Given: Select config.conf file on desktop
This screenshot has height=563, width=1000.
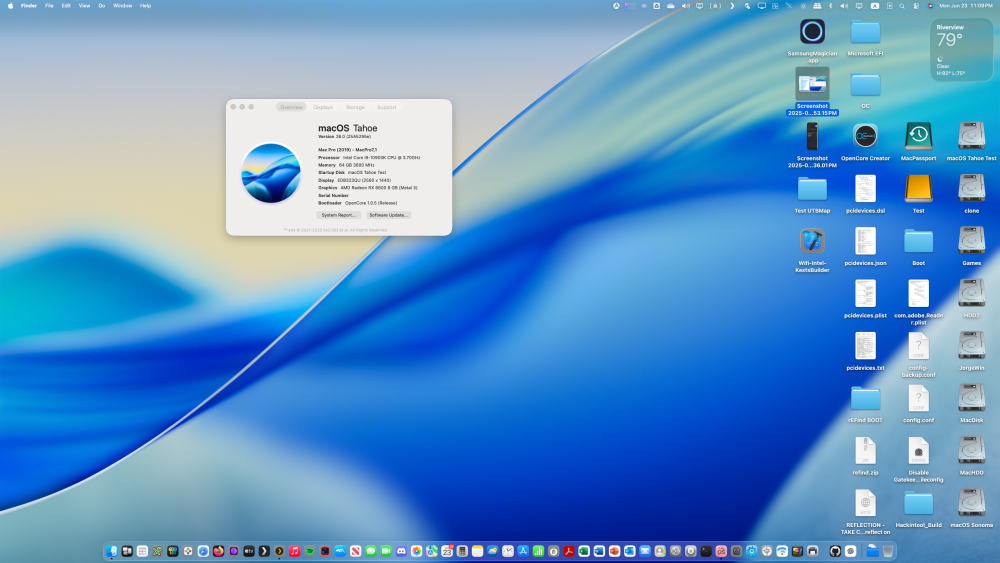Looking at the screenshot, I should click(918, 398).
